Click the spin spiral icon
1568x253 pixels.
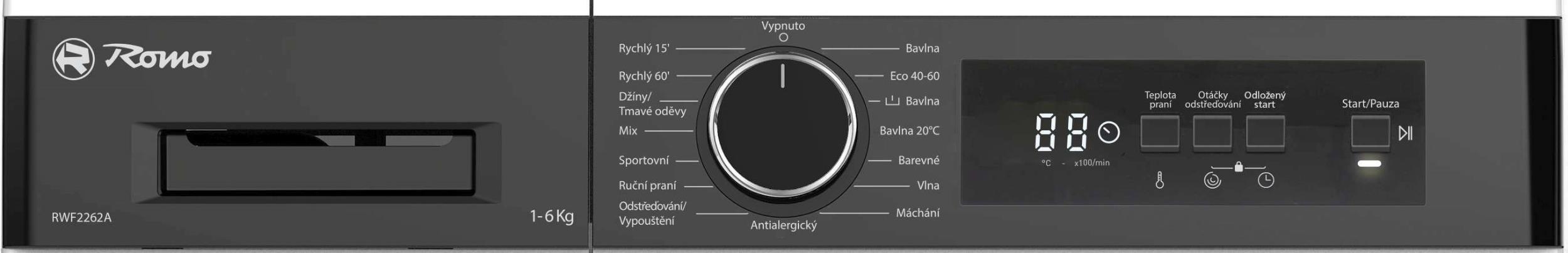click(x=1212, y=181)
